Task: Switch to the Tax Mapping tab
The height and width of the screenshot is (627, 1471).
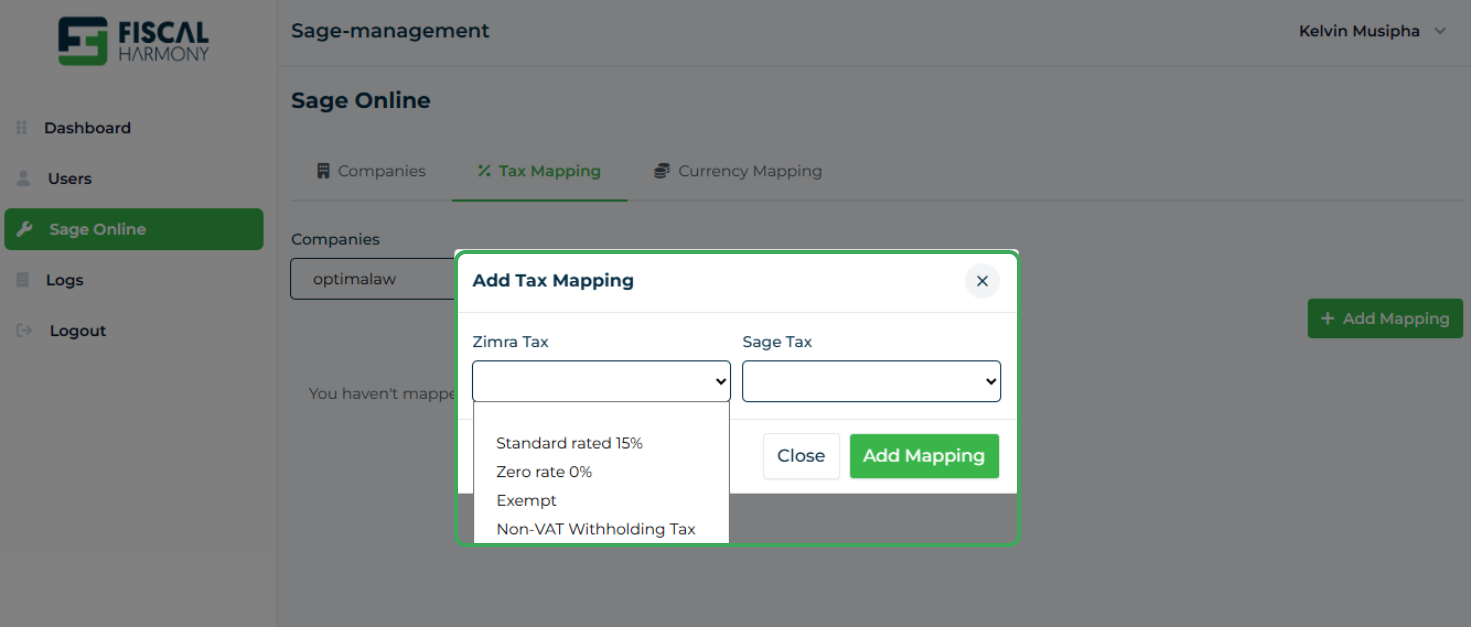Action: 539,171
